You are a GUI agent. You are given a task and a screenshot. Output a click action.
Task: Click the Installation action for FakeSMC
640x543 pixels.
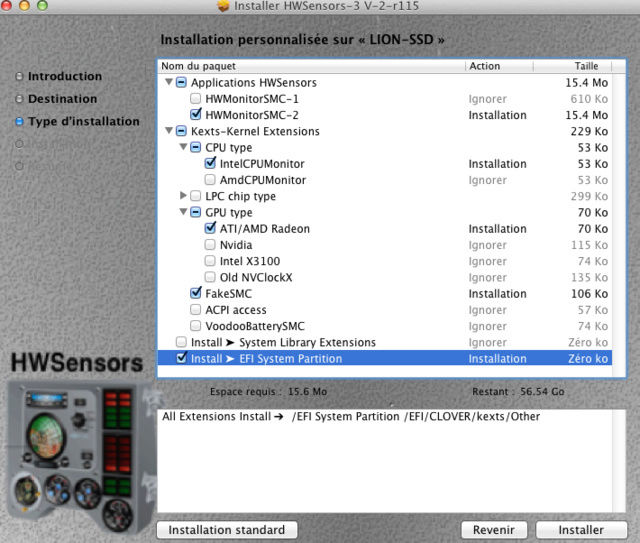point(498,294)
